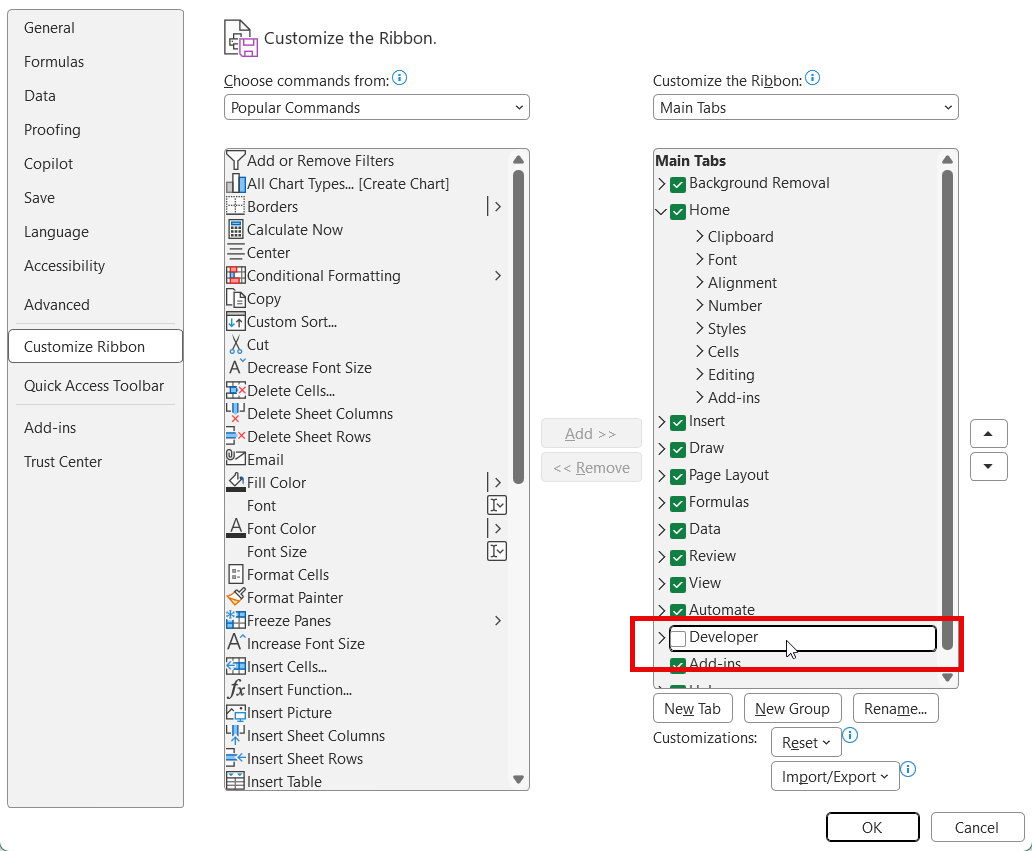Screen dimensions: 1032x851
Task: Click the Borders command icon
Action: [236, 207]
